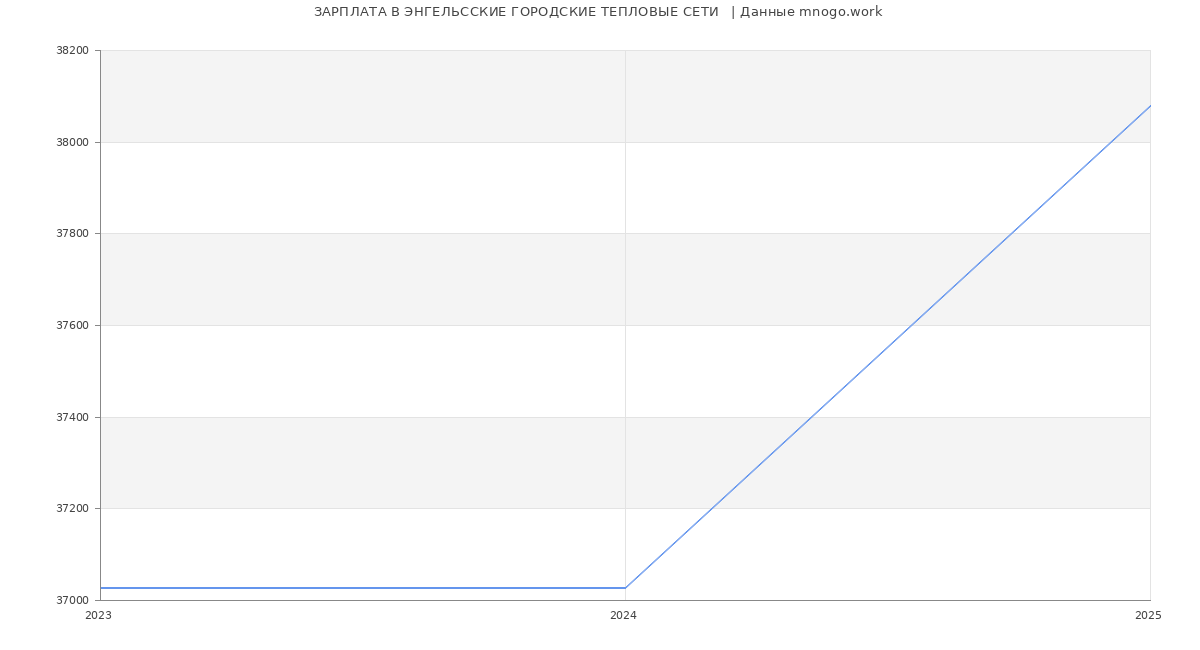Select the 37200 y-axis label

[x=72, y=509]
